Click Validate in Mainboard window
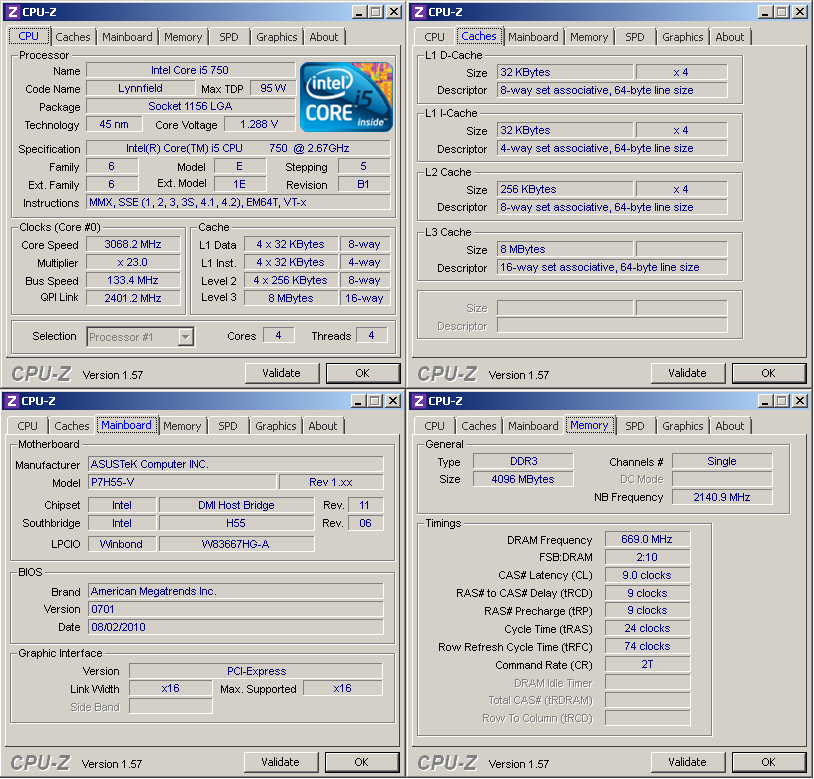The image size is (814, 779). (281, 762)
